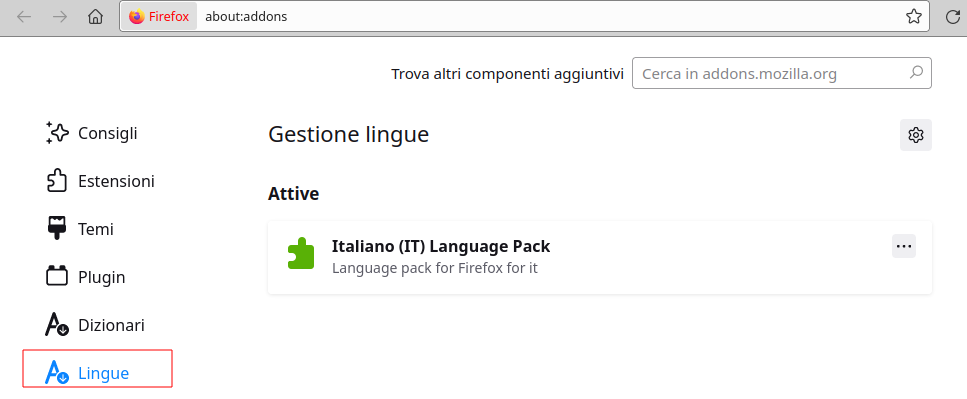967x399 pixels.
Task: Bookmark this page with the star icon
Action: click(x=913, y=17)
